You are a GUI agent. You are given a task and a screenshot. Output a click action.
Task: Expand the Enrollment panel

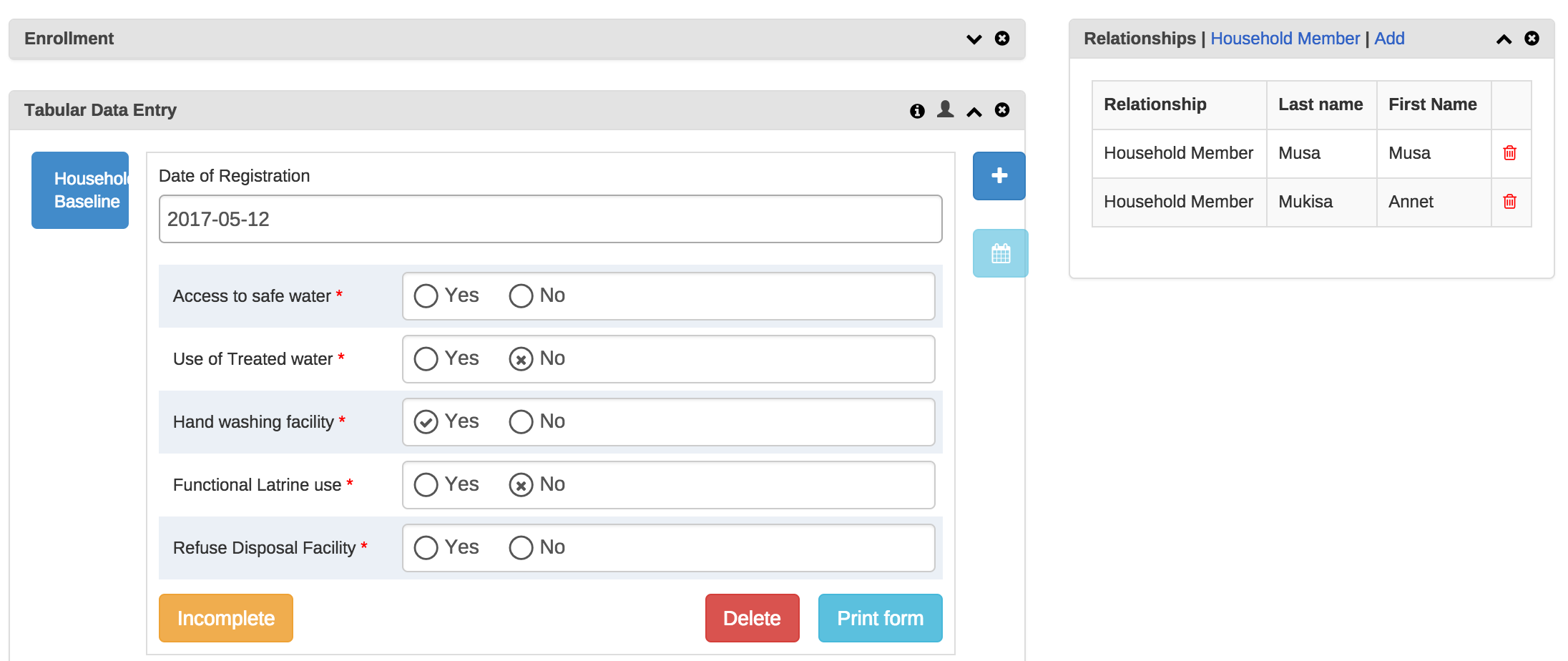point(974,39)
